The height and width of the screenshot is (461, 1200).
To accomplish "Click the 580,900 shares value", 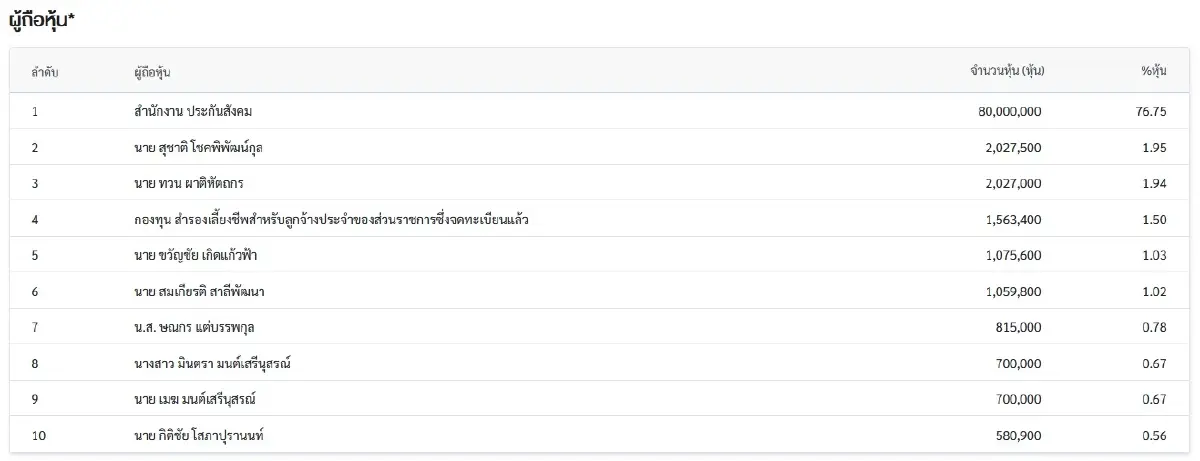I will tap(1019, 436).
